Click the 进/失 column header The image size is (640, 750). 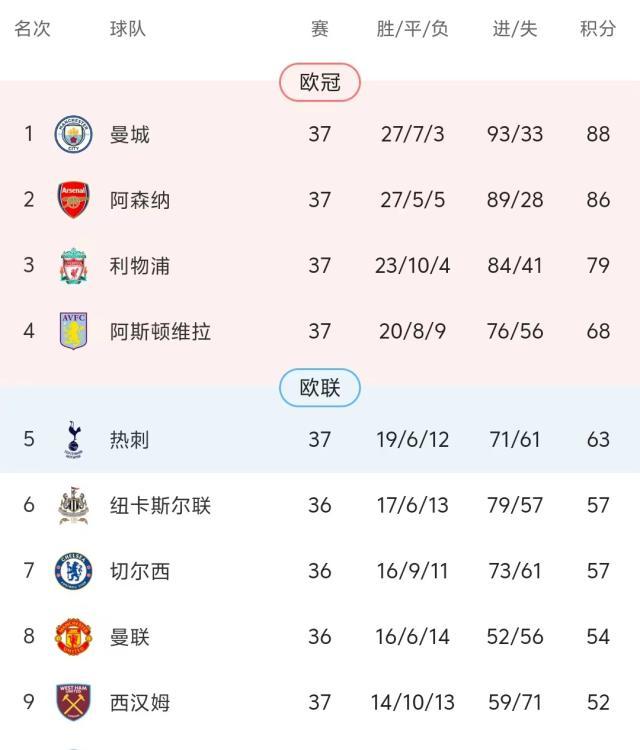[x=515, y=29]
